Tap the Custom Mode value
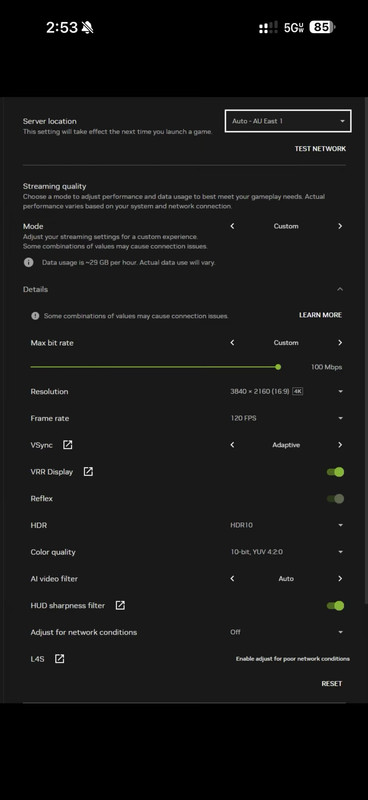Image resolution: width=368 pixels, height=800 pixels. pos(286,226)
